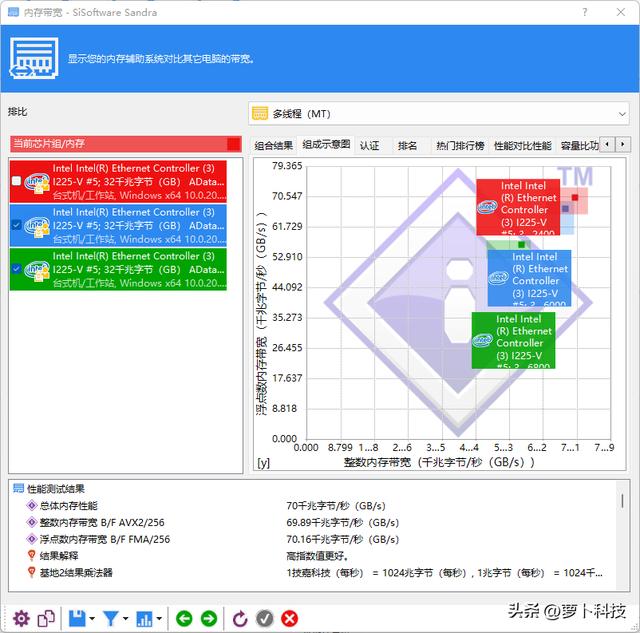Click the filter funnel icon
Screen dimensions: 640x633
point(111,619)
